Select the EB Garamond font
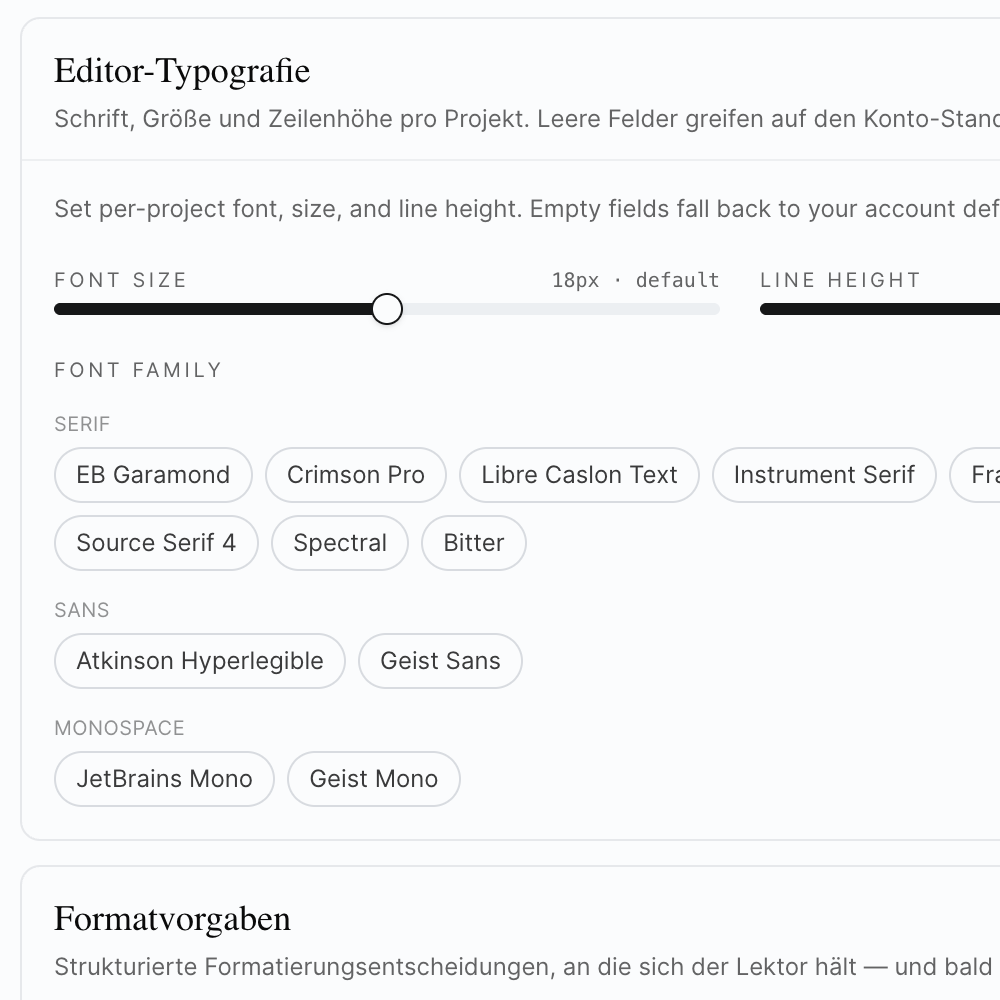Screen dimensions: 1000x1000 point(153,475)
